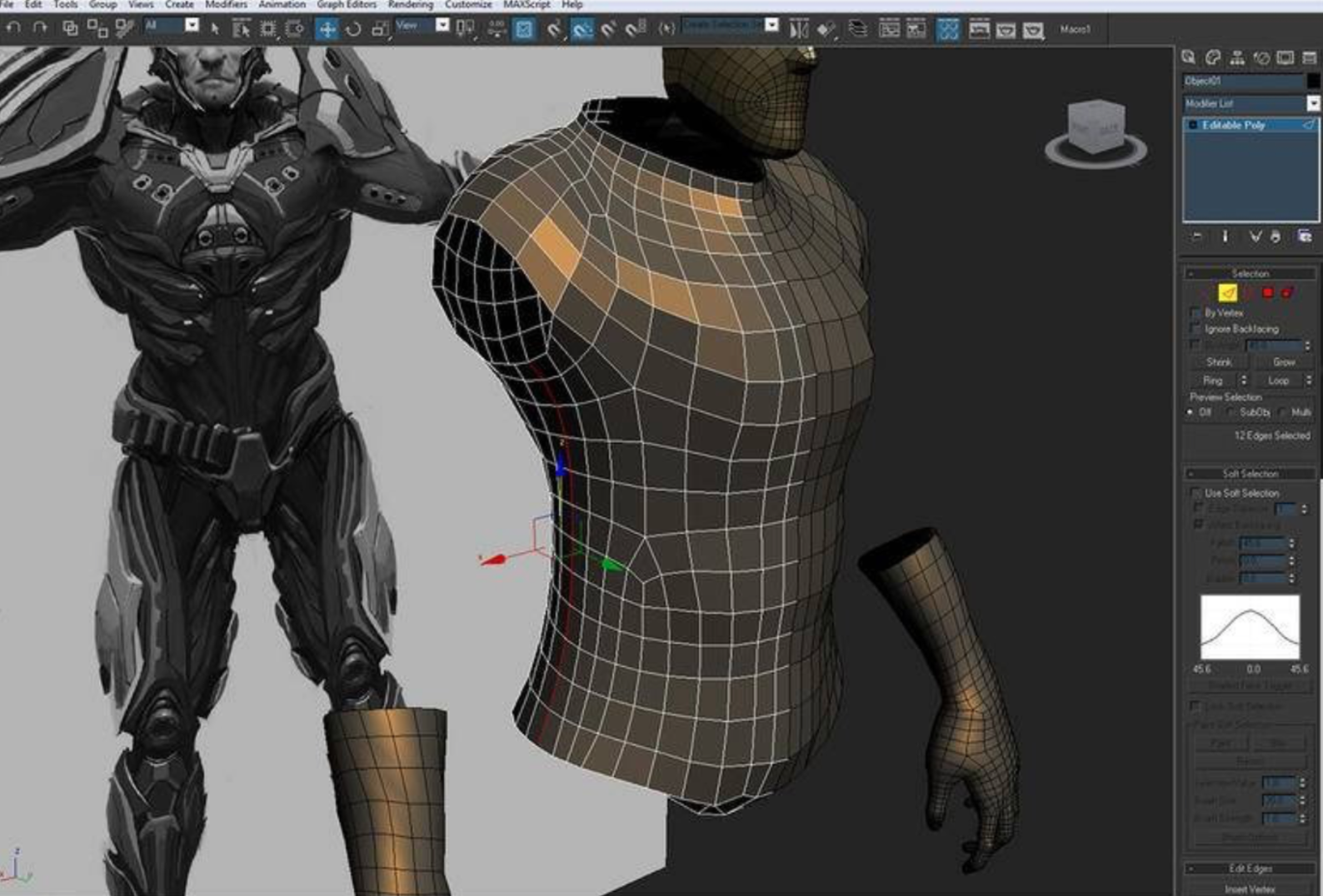Open the reference coordinate View dropdown
This screenshot has width=1323, height=896.
click(442, 25)
